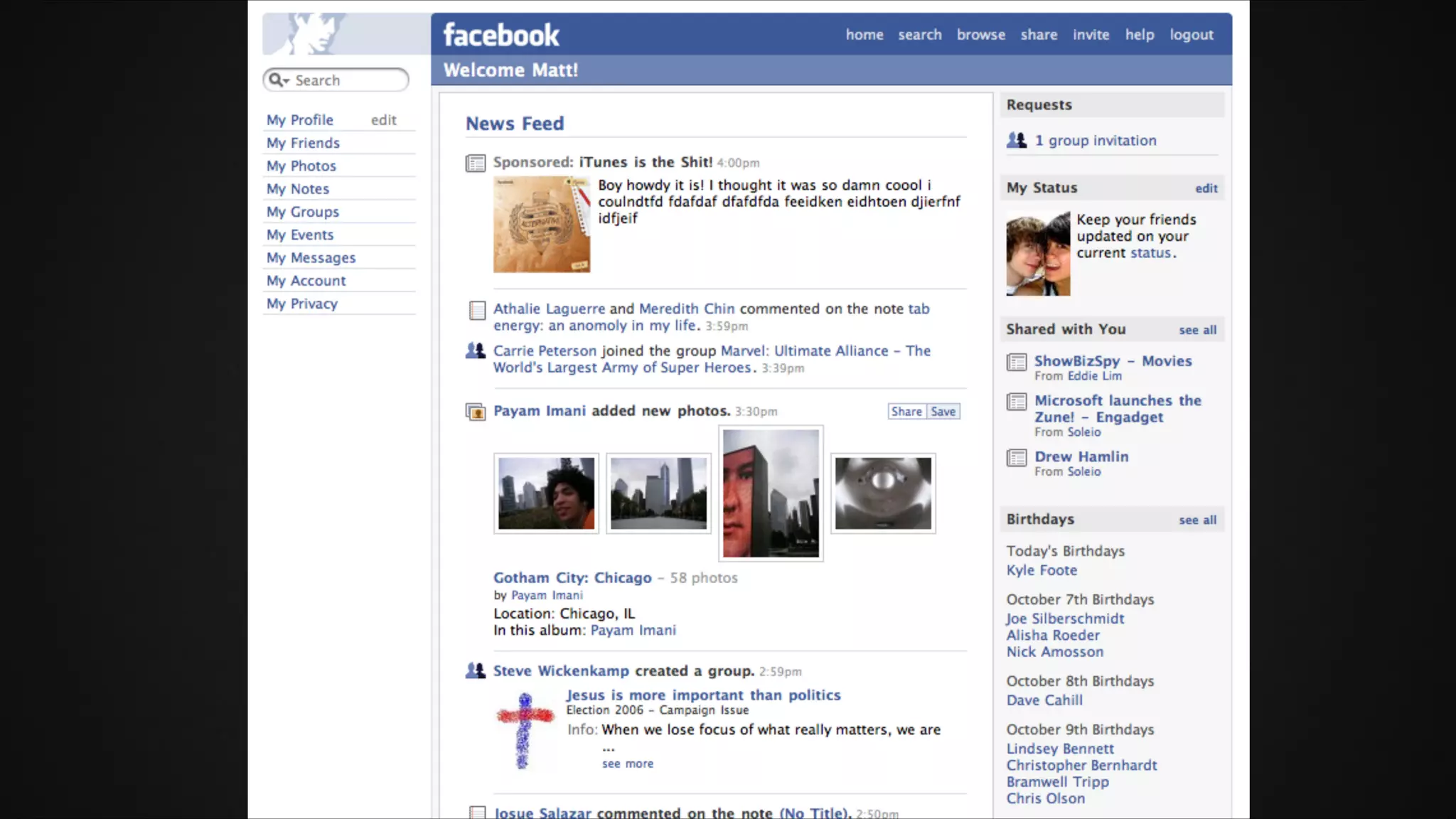Click the shared item icon beside Drew Hamlin

coord(1017,458)
